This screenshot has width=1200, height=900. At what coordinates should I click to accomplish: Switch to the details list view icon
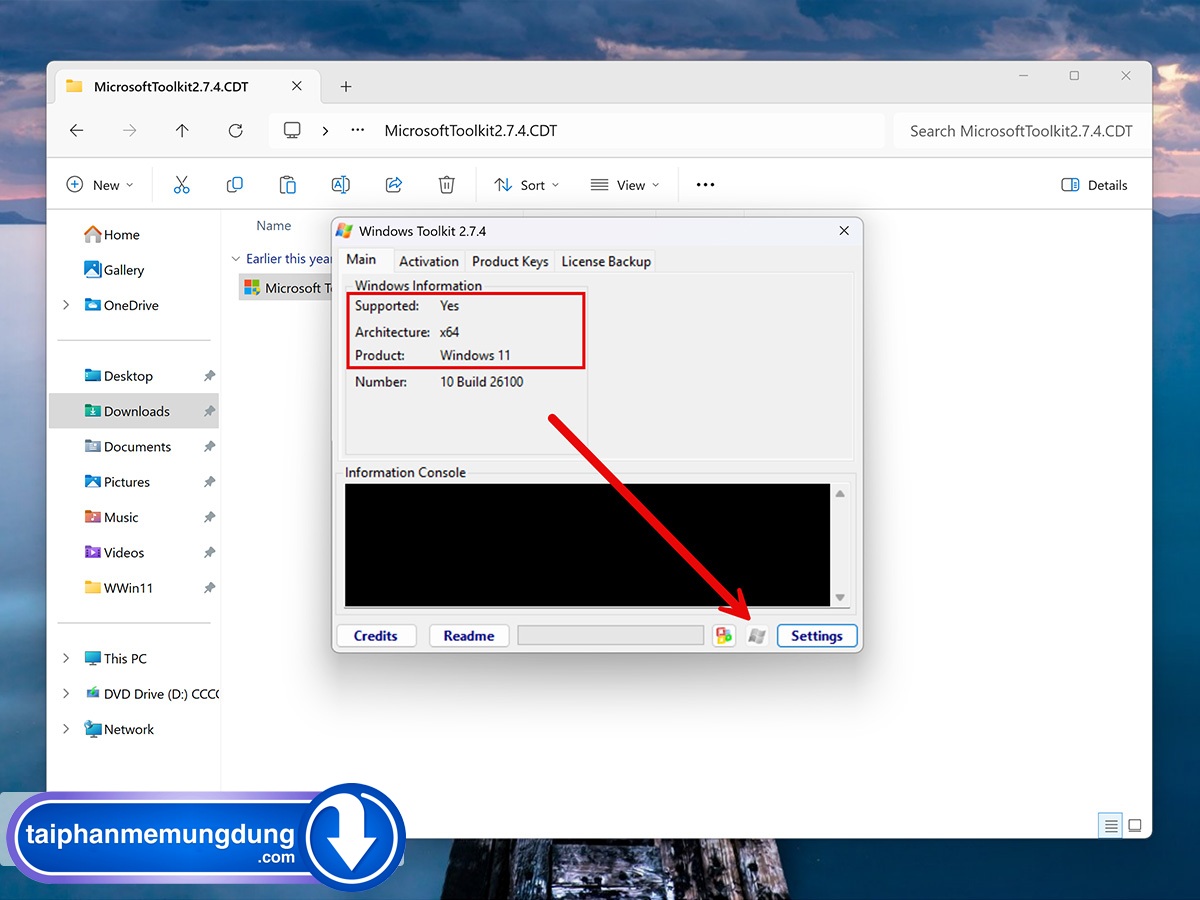[x=1110, y=825]
